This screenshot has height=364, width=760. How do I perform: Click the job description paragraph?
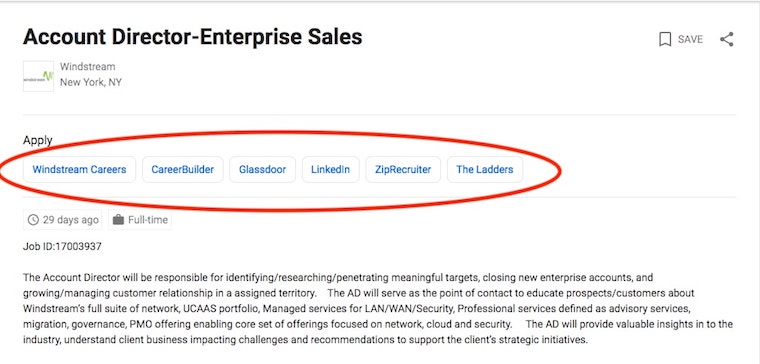tap(378, 309)
